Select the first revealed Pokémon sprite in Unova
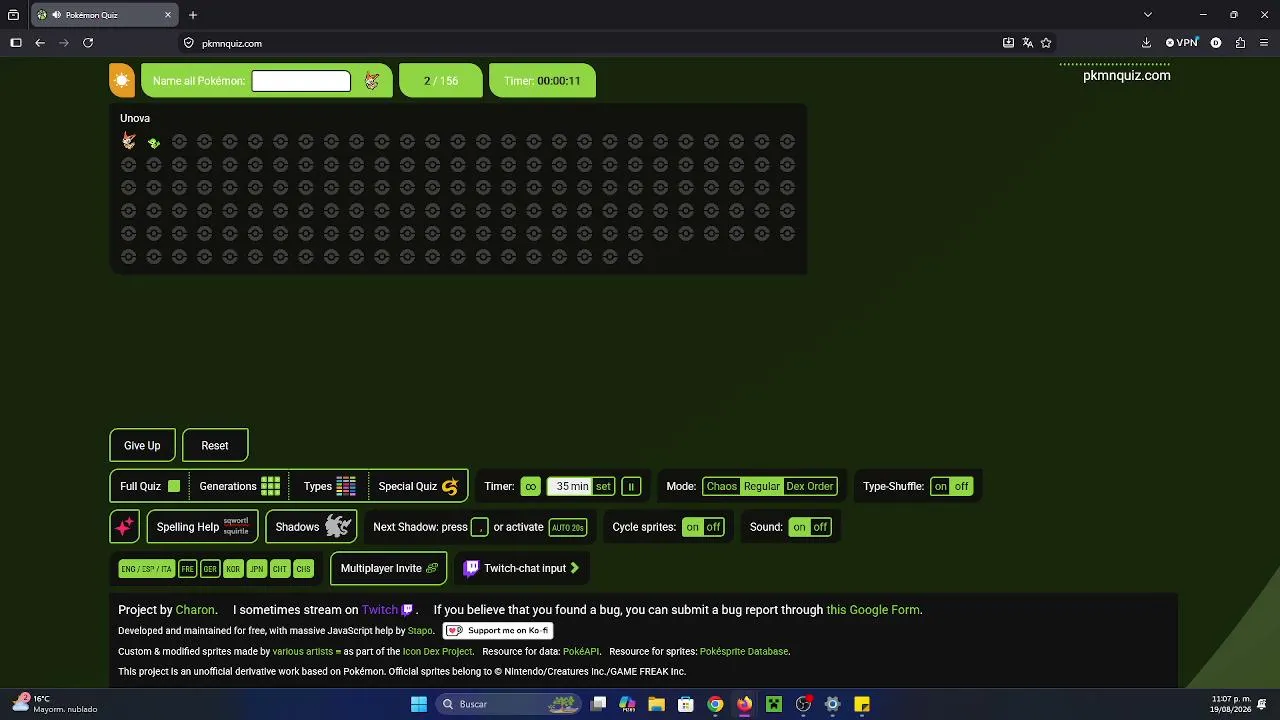Viewport: 1280px width, 720px height. point(128,142)
